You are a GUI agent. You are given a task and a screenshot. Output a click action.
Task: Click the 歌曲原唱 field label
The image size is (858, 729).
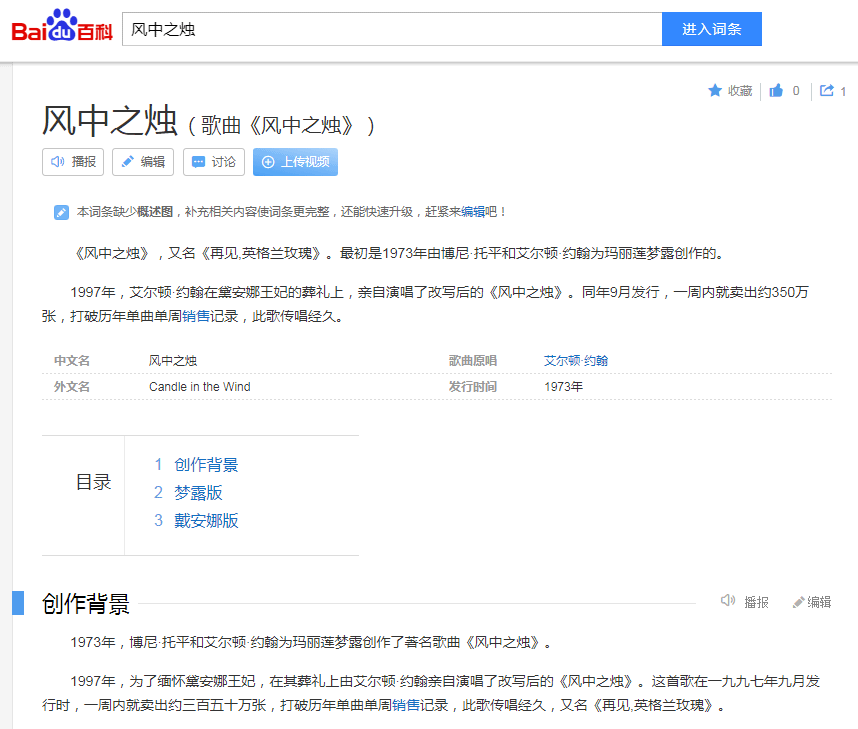point(473,361)
